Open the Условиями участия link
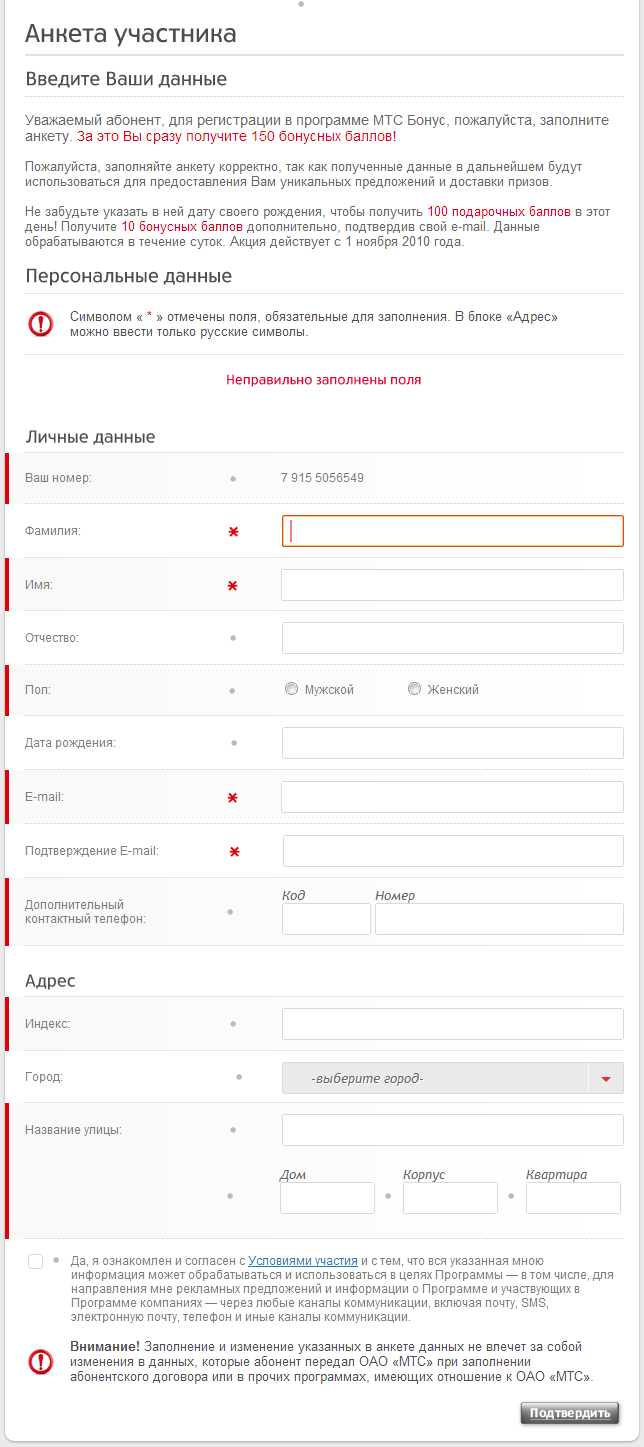644x1447 pixels. (303, 1261)
